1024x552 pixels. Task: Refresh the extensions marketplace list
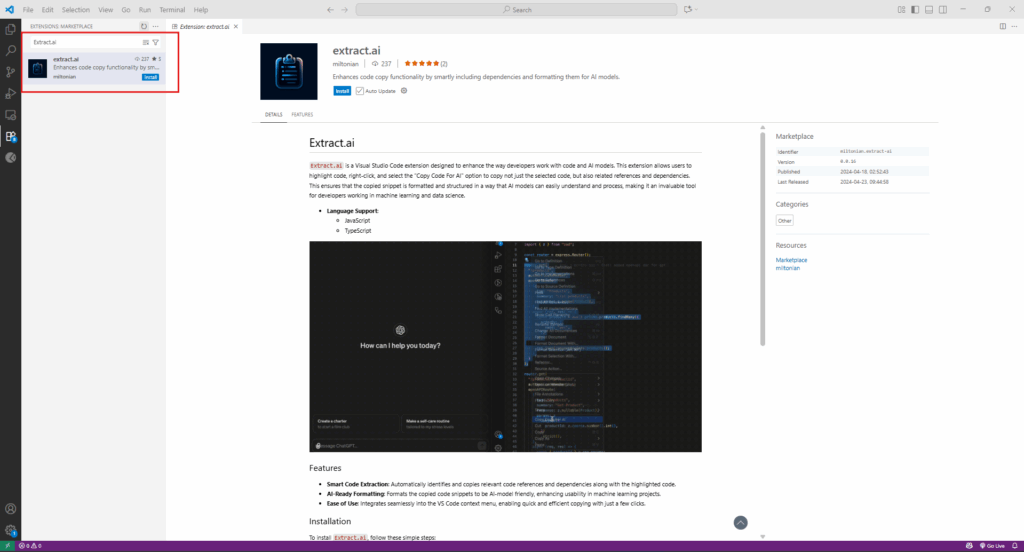(x=144, y=25)
